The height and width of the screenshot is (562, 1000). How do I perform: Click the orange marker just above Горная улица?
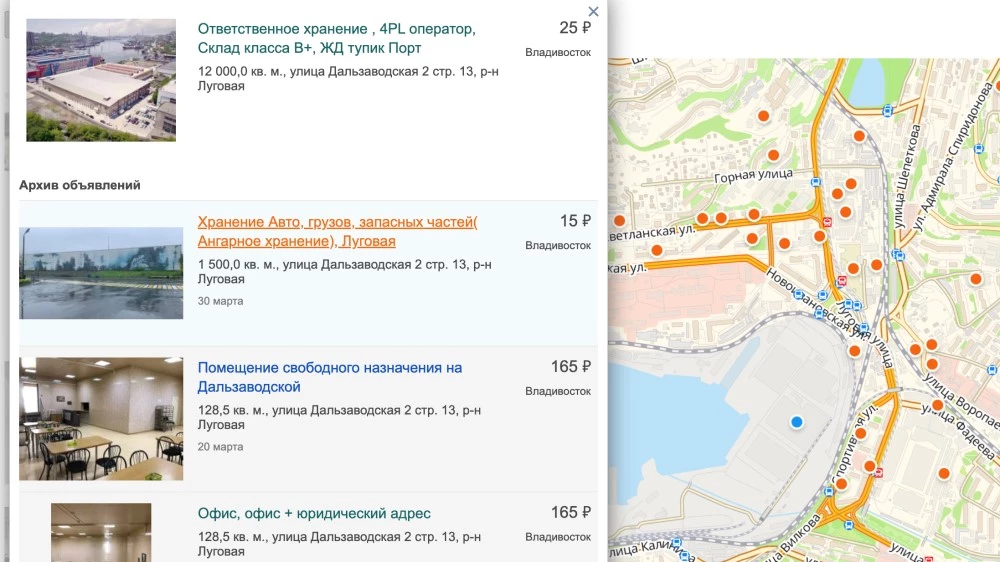pyautogui.click(x=773, y=155)
